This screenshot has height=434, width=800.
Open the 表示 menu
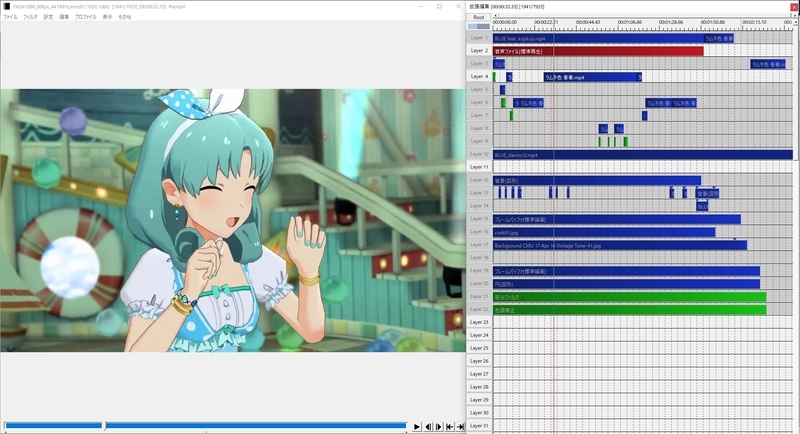pyautogui.click(x=107, y=17)
